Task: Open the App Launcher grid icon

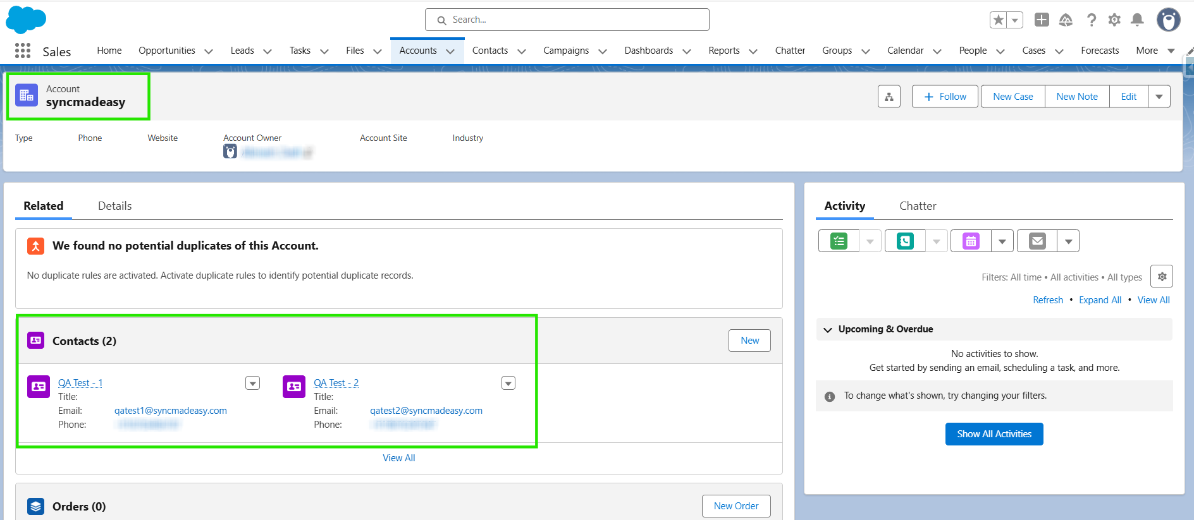Action: point(22,51)
